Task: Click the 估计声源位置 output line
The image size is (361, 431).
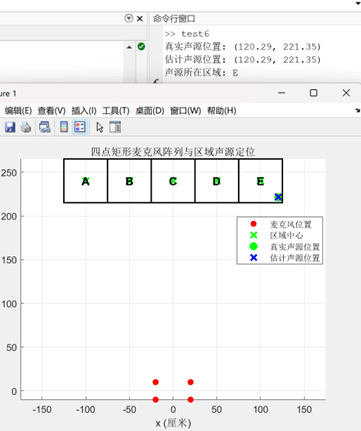Action: pyautogui.click(x=243, y=60)
